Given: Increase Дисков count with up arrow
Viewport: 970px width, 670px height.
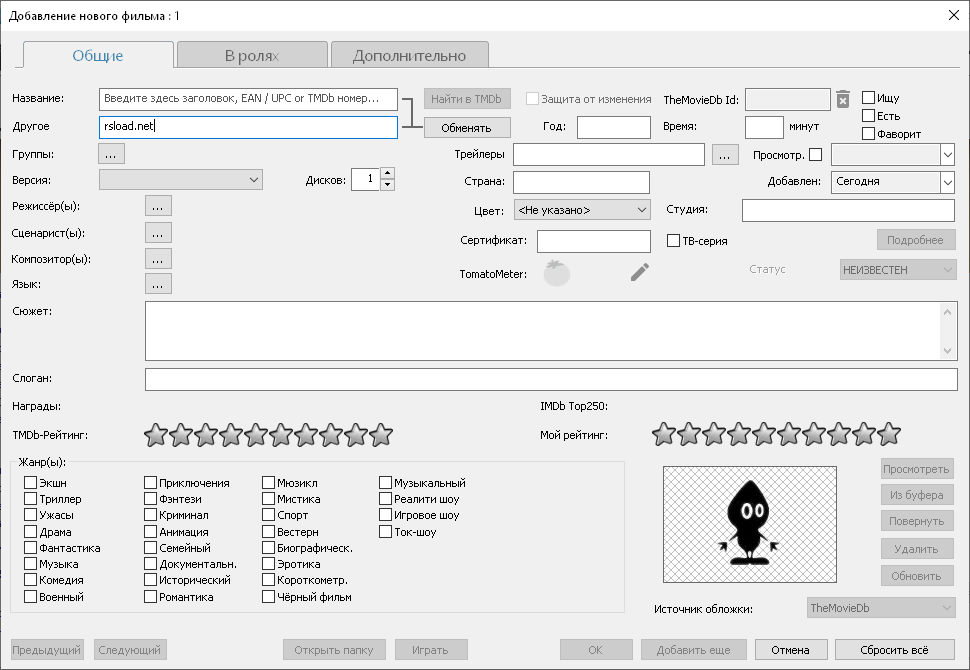Looking at the screenshot, I should (x=387, y=173).
